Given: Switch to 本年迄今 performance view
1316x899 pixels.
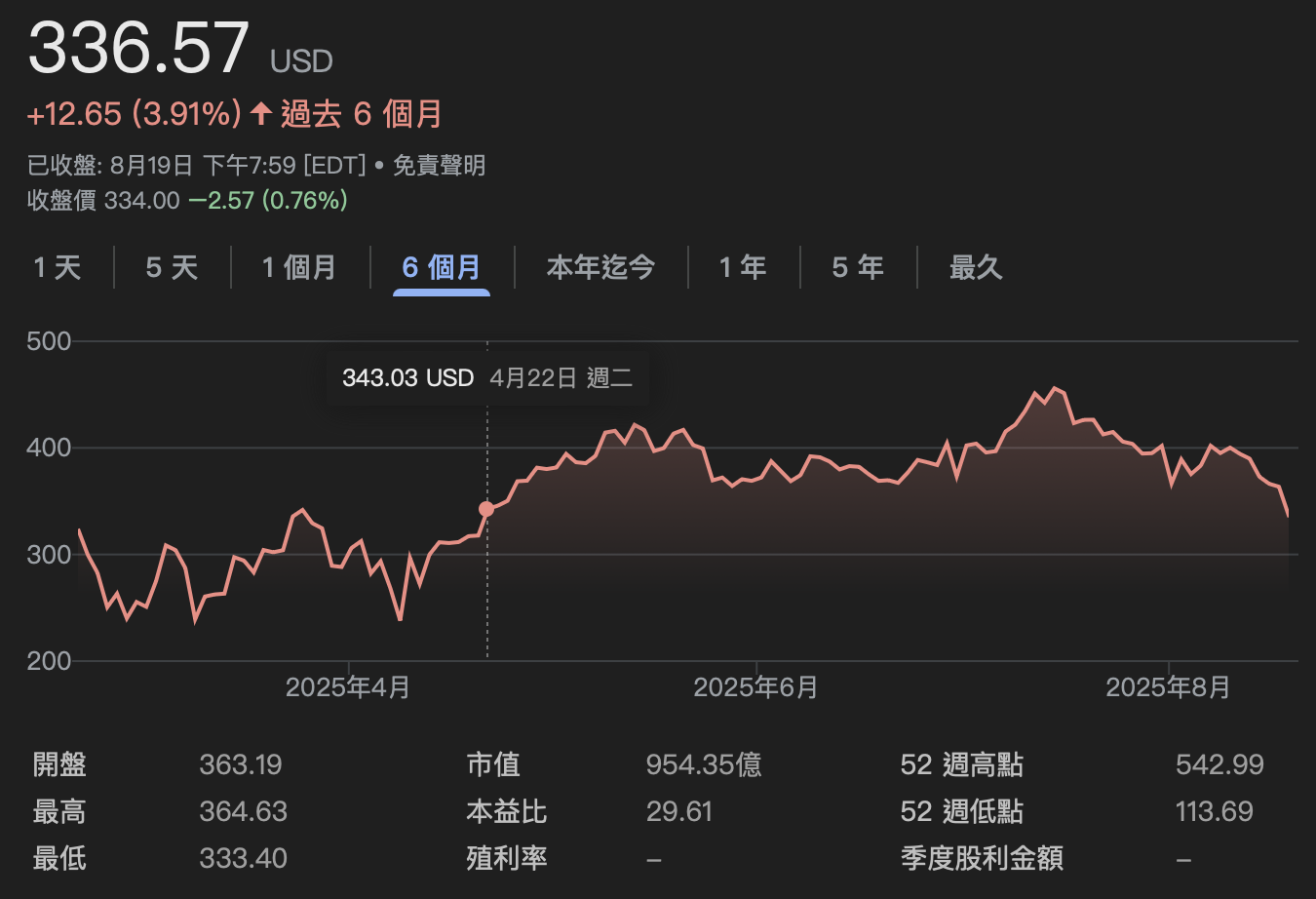Looking at the screenshot, I should [600, 267].
